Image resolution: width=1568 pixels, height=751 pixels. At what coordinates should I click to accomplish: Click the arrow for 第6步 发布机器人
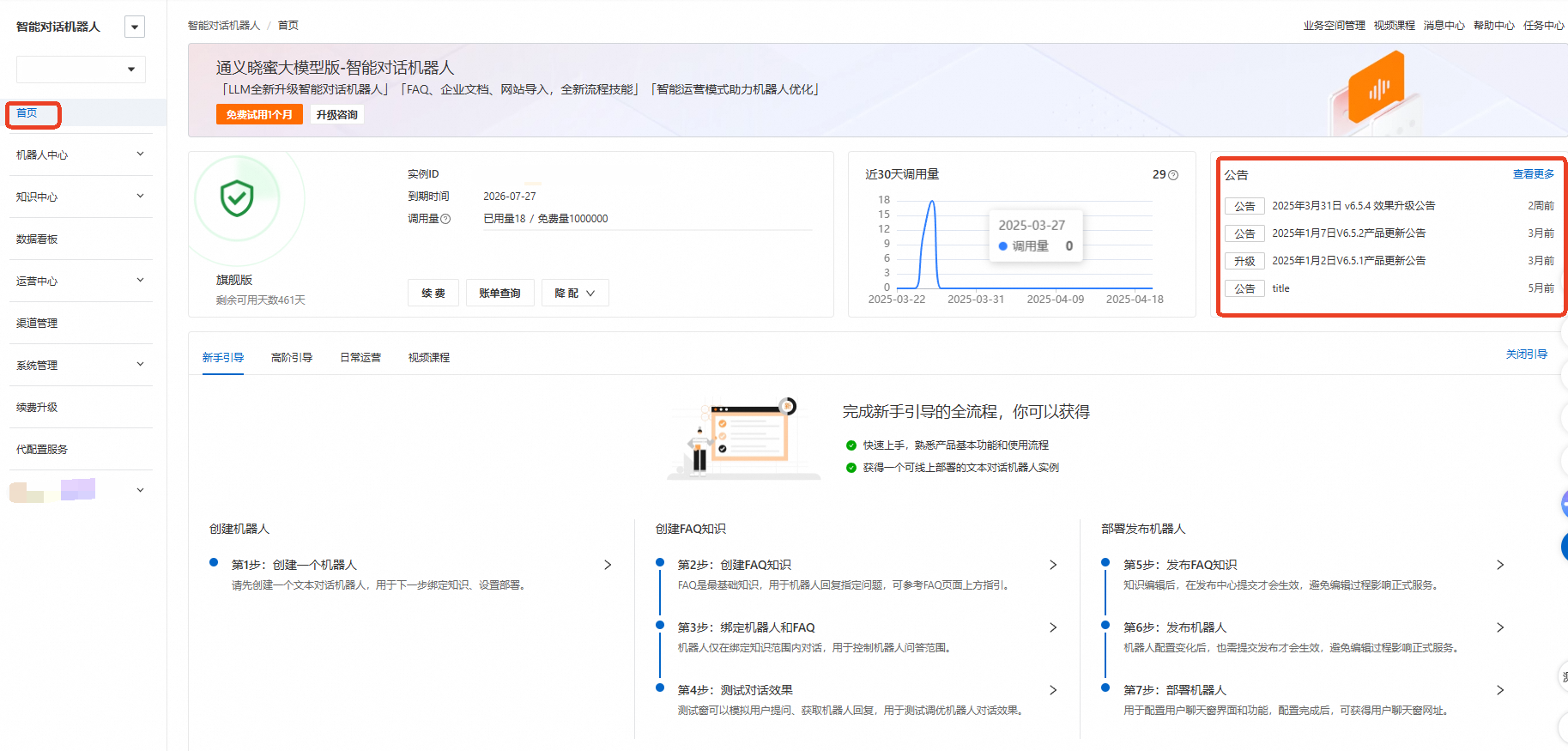[x=1500, y=627]
